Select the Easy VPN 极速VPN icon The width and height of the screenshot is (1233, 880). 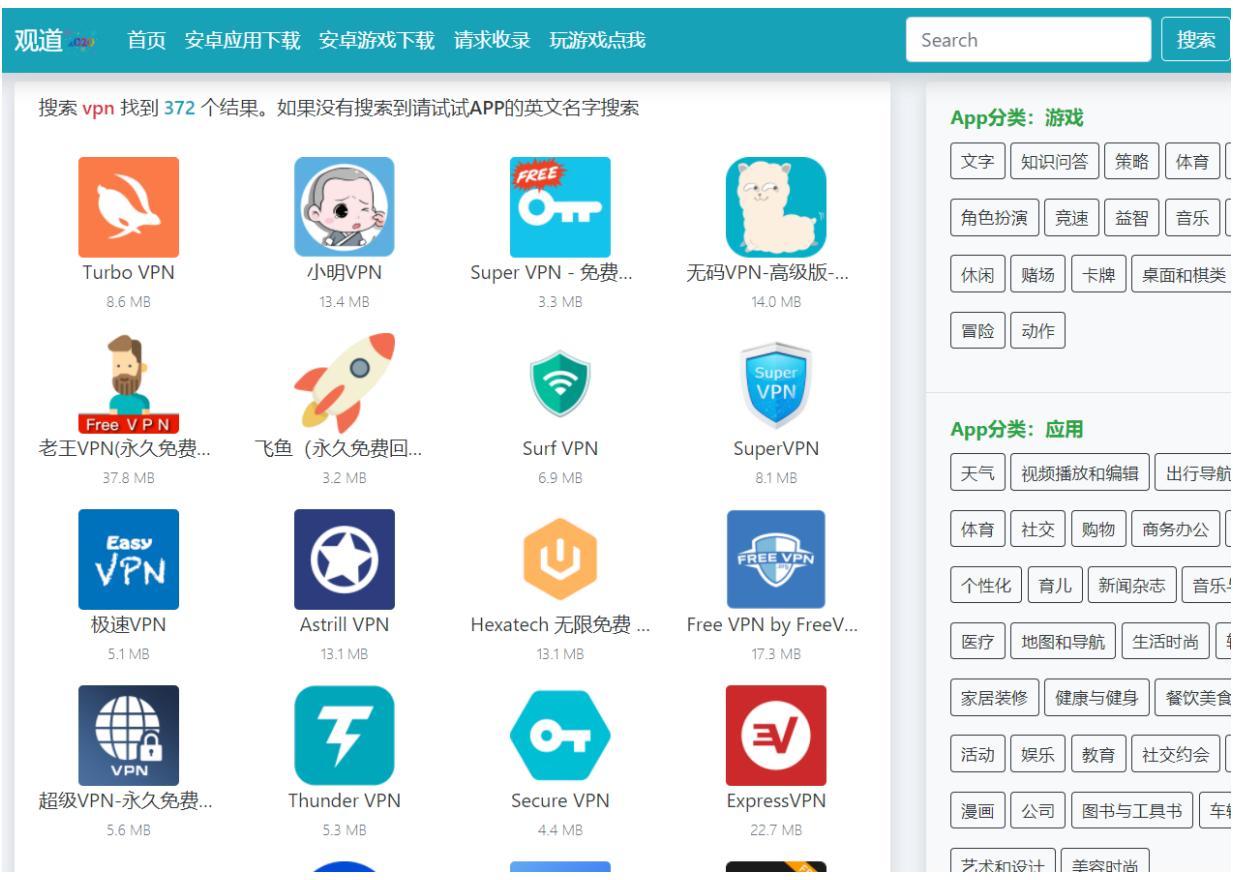click(129, 559)
